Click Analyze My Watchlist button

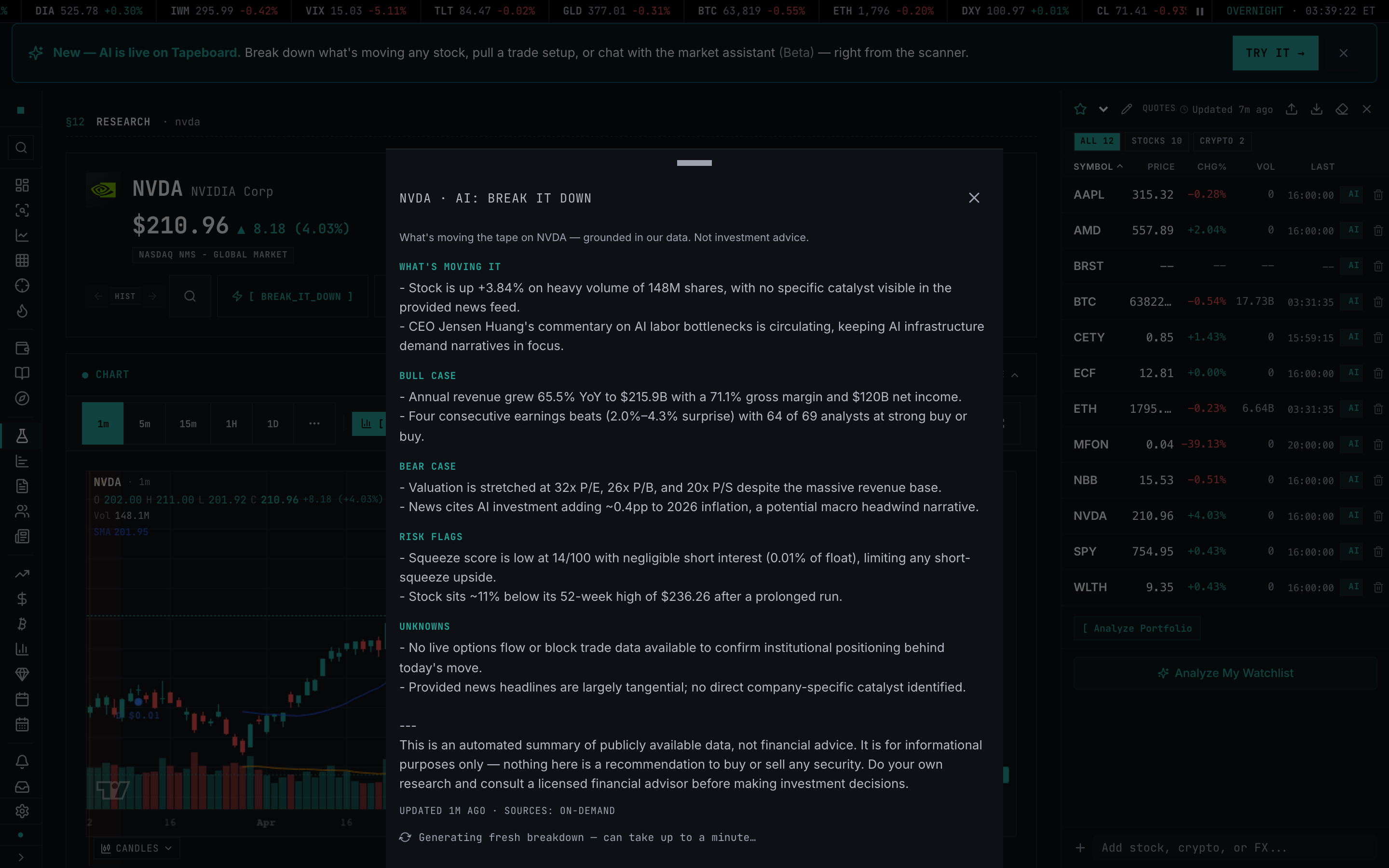1225,673
